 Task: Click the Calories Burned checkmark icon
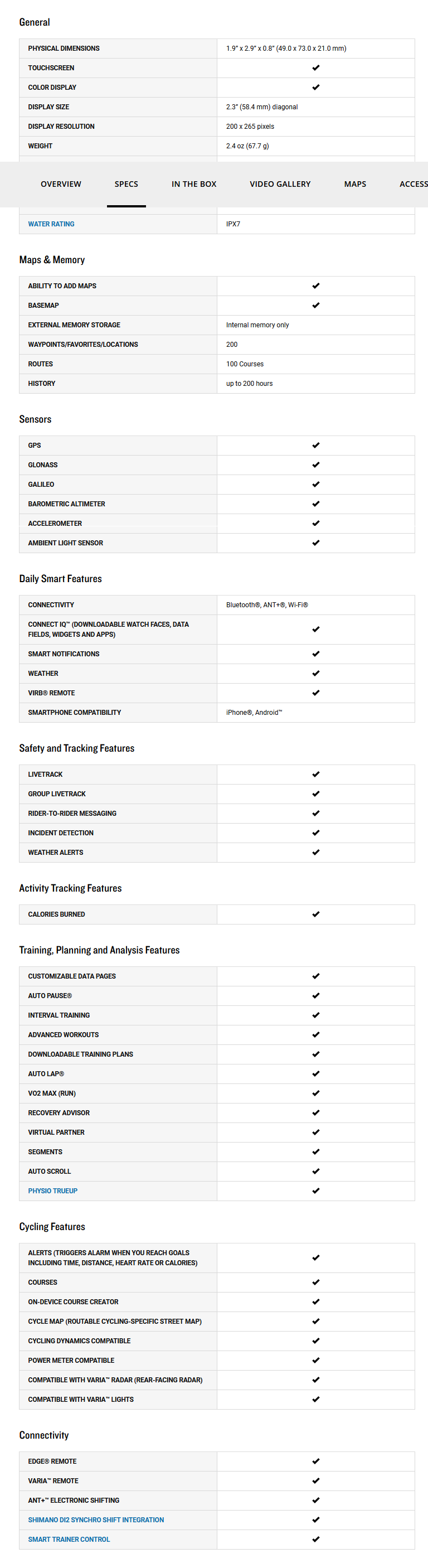click(x=315, y=914)
